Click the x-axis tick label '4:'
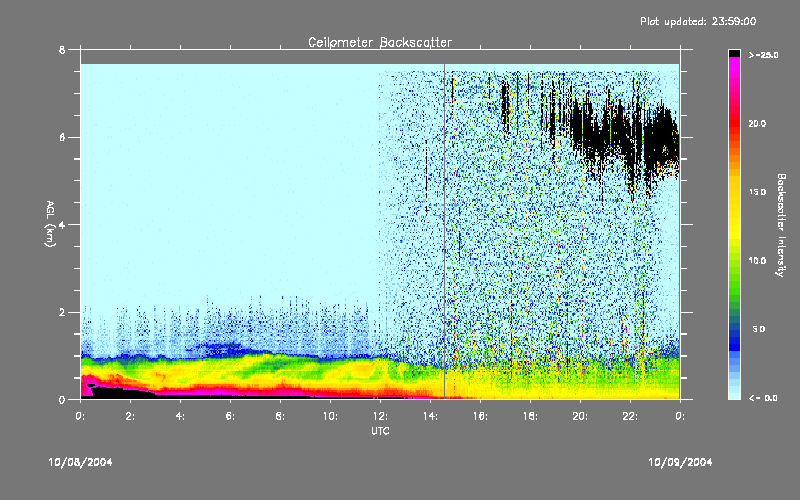 click(x=181, y=416)
